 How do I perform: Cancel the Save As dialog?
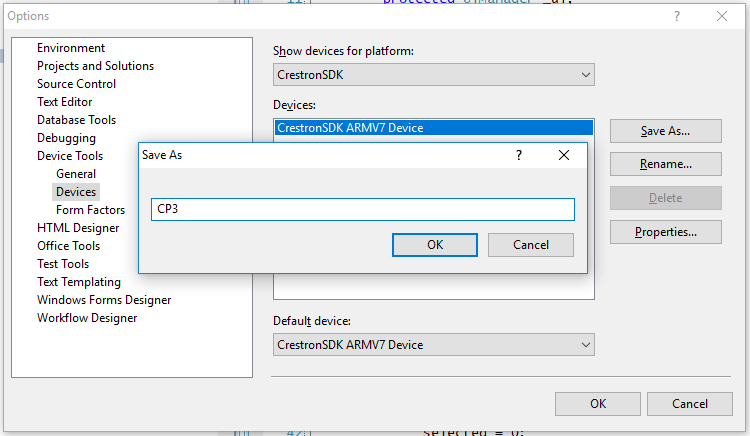[531, 245]
